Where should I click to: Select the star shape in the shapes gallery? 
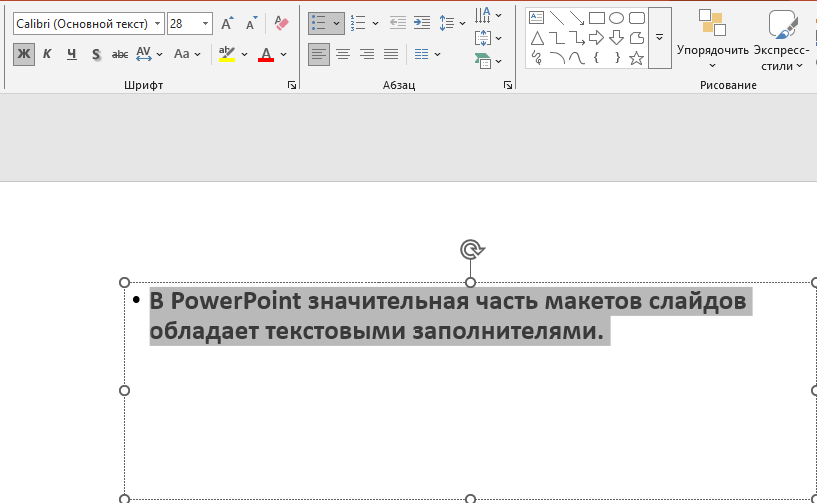coord(636,58)
